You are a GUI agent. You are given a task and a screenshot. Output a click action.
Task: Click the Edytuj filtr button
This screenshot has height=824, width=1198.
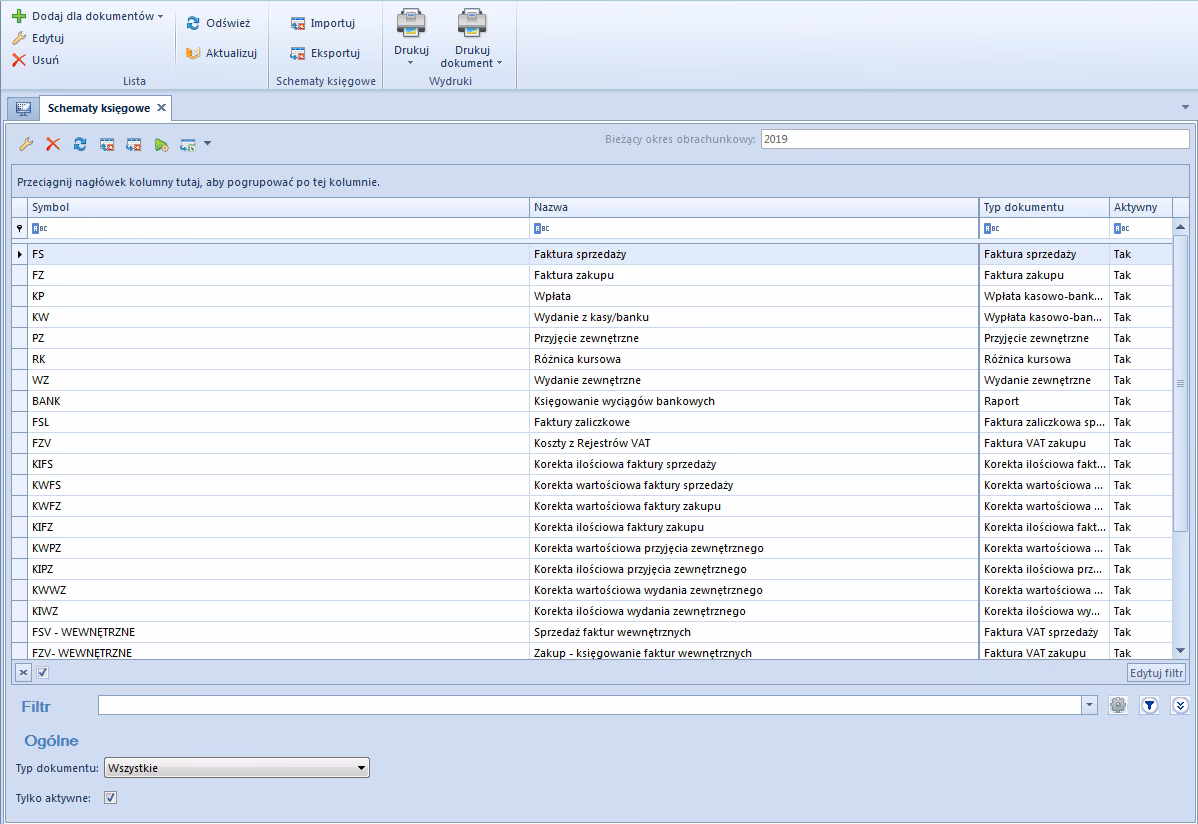pyautogui.click(x=1157, y=673)
